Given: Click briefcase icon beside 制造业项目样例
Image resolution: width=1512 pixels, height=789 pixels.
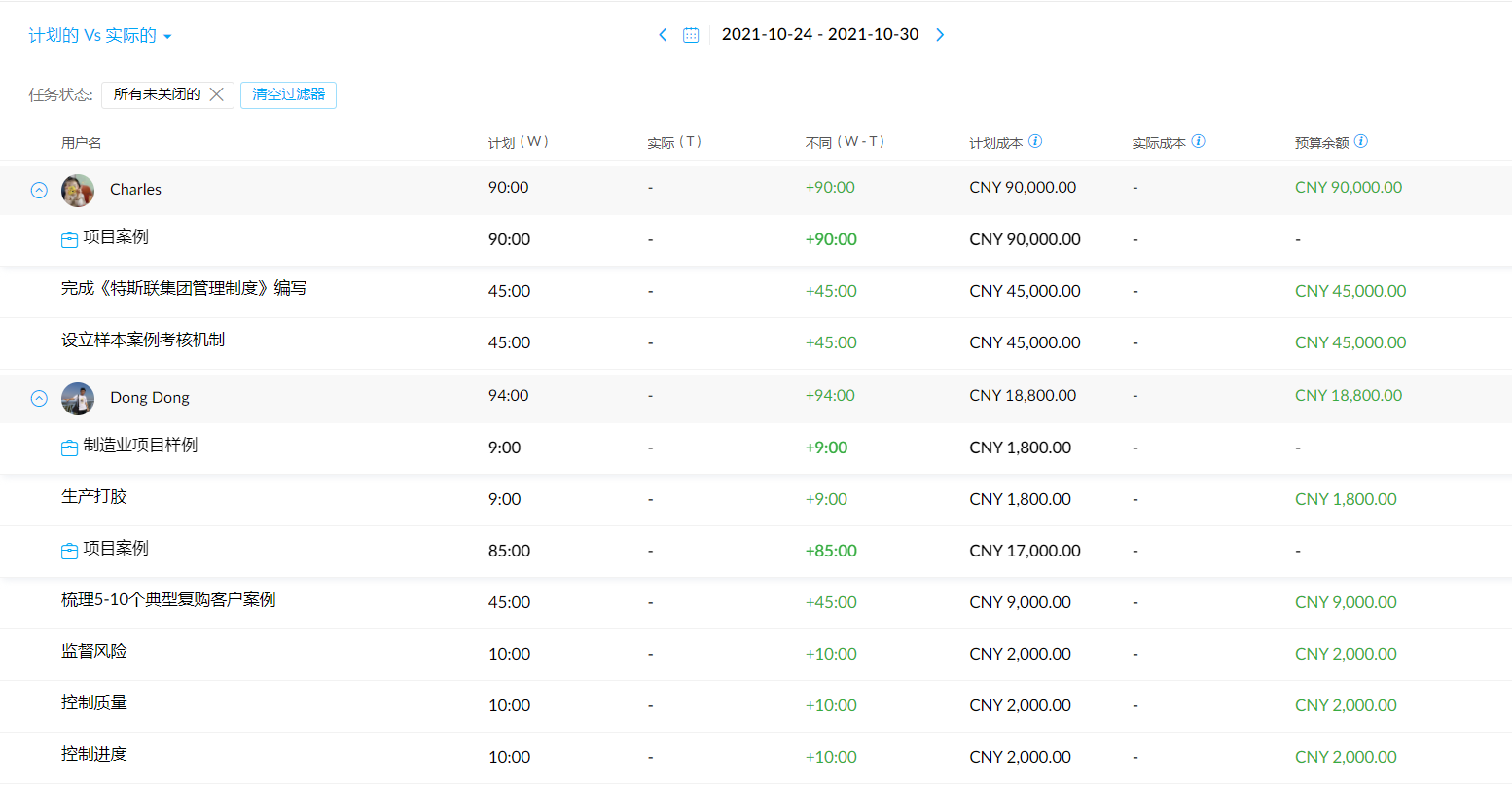Looking at the screenshot, I should [x=69, y=448].
